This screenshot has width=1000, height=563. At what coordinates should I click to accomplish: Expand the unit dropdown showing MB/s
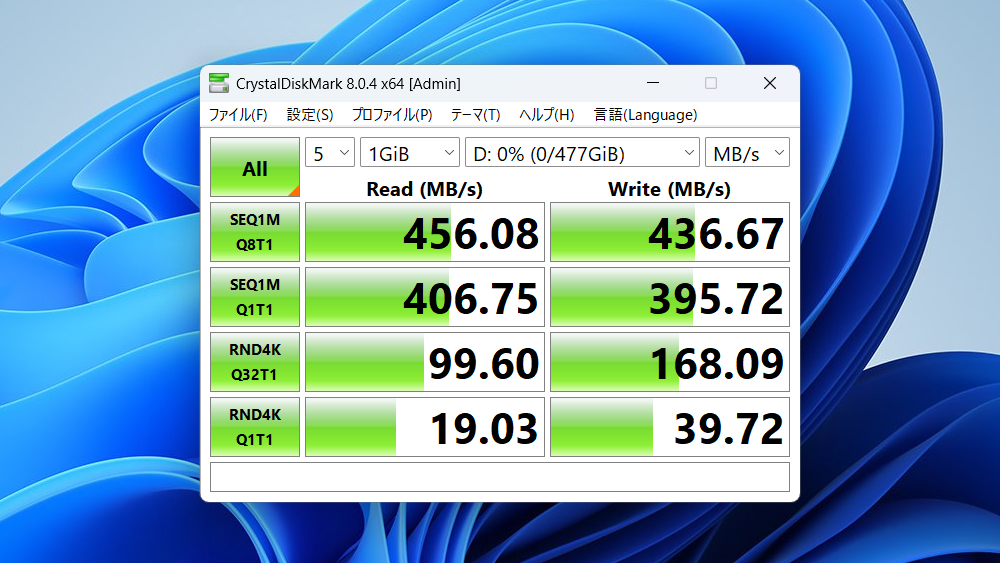(747, 153)
